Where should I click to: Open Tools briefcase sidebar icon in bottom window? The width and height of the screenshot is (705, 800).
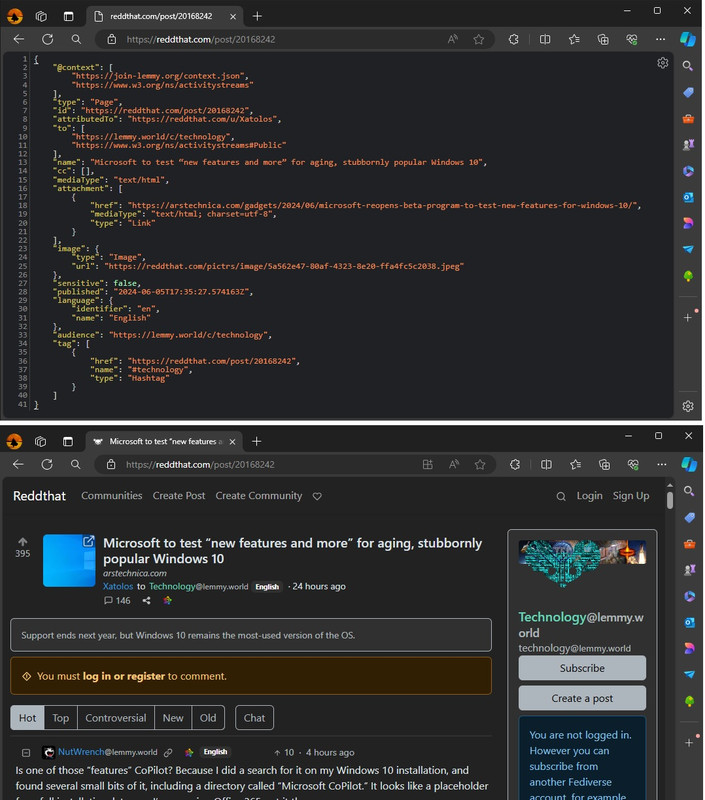[689, 544]
